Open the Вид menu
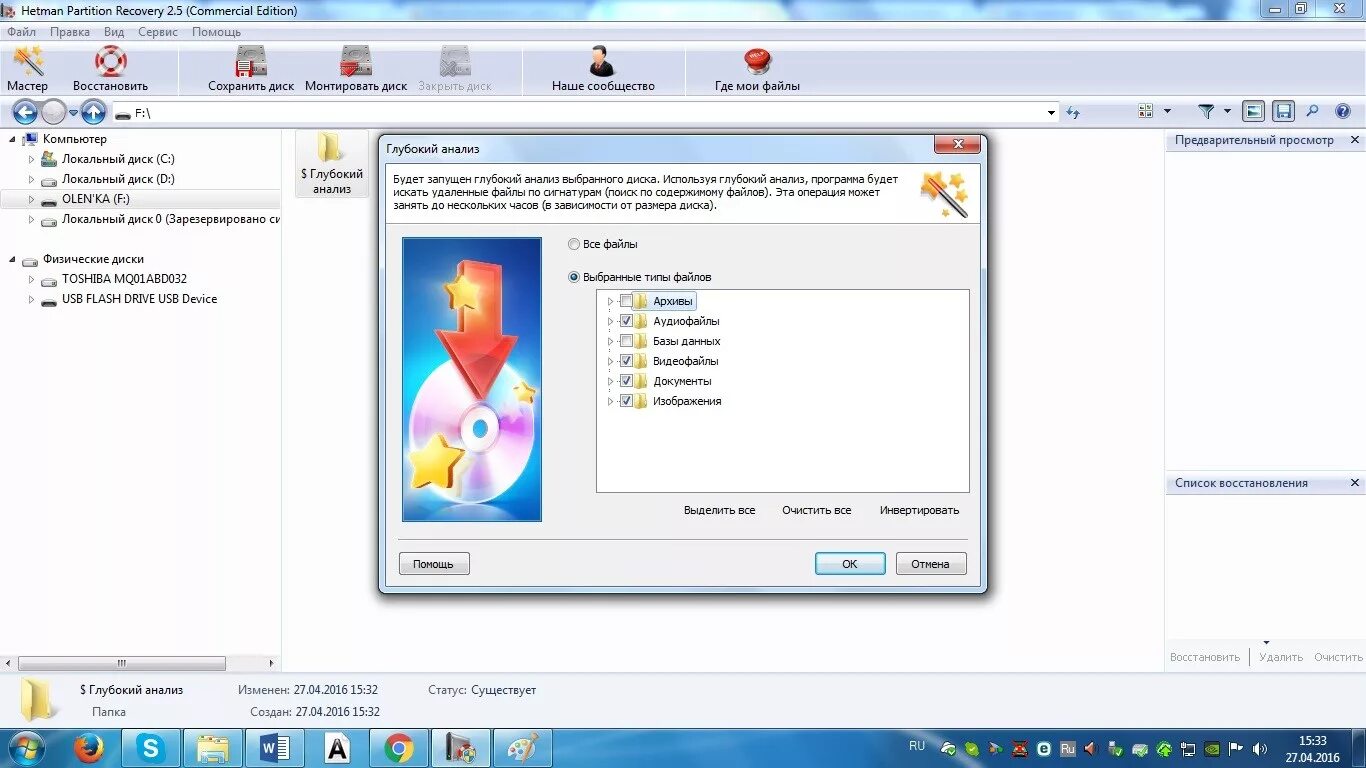Image resolution: width=1366 pixels, height=768 pixels. coord(114,32)
